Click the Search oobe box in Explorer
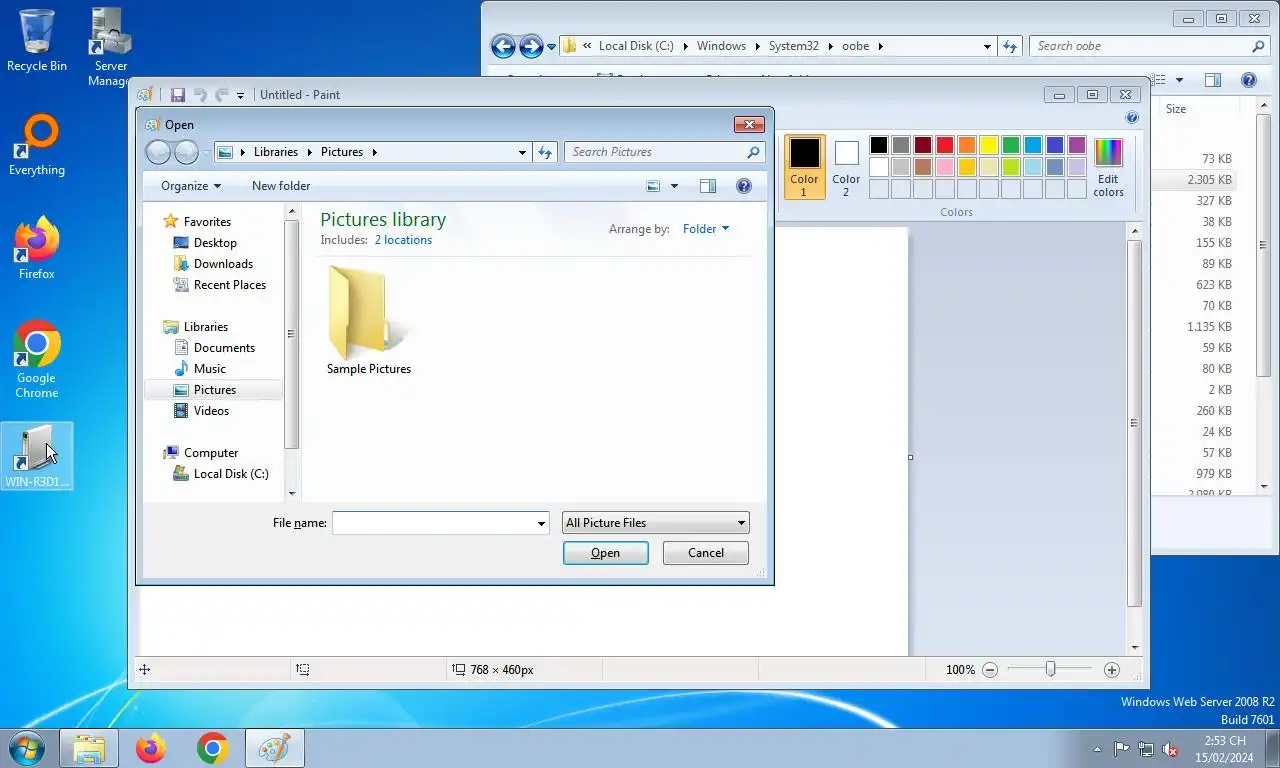This screenshot has width=1280, height=768. (x=1150, y=46)
